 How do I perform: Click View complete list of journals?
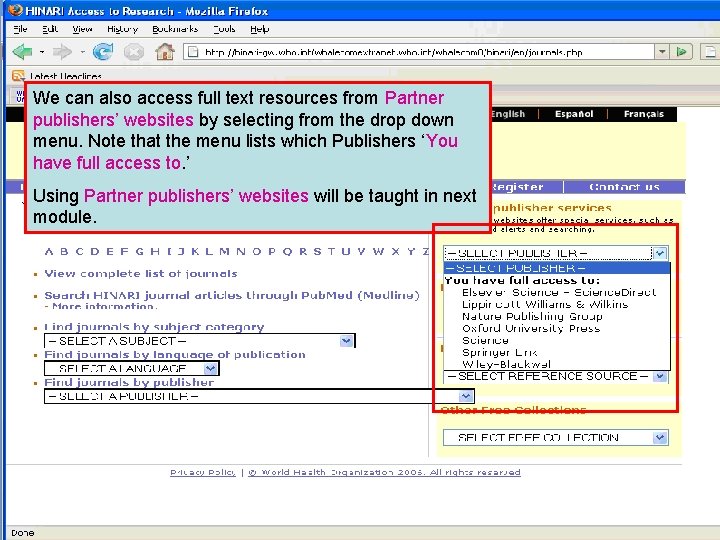(x=141, y=274)
